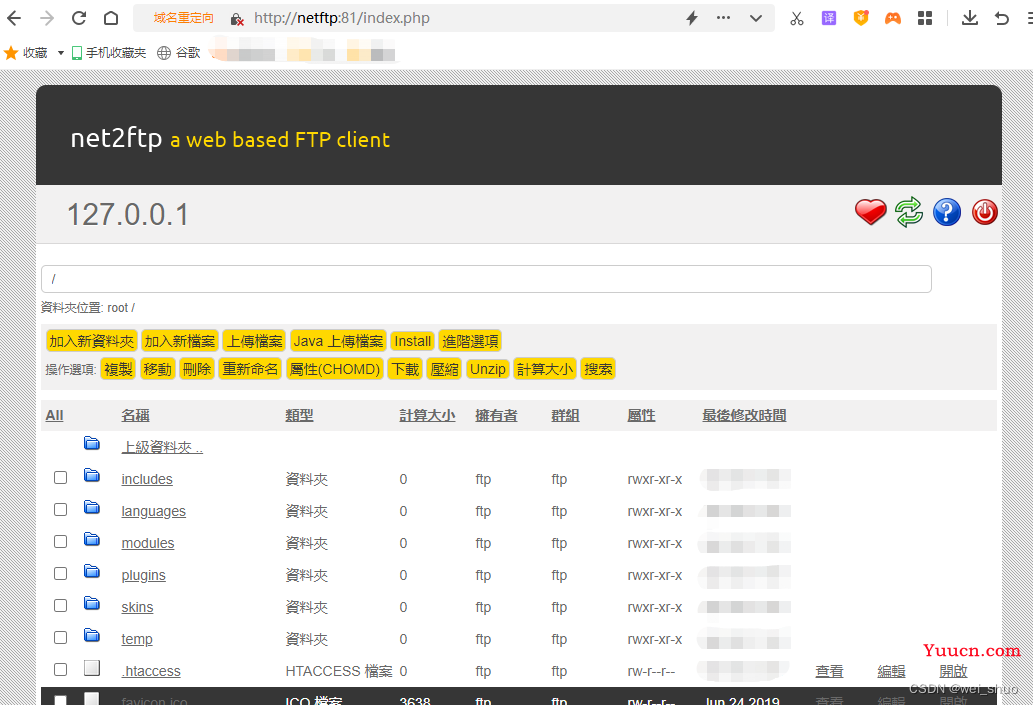Tick the checkbox for the skins folder
The image size is (1033, 705).
tap(61, 606)
